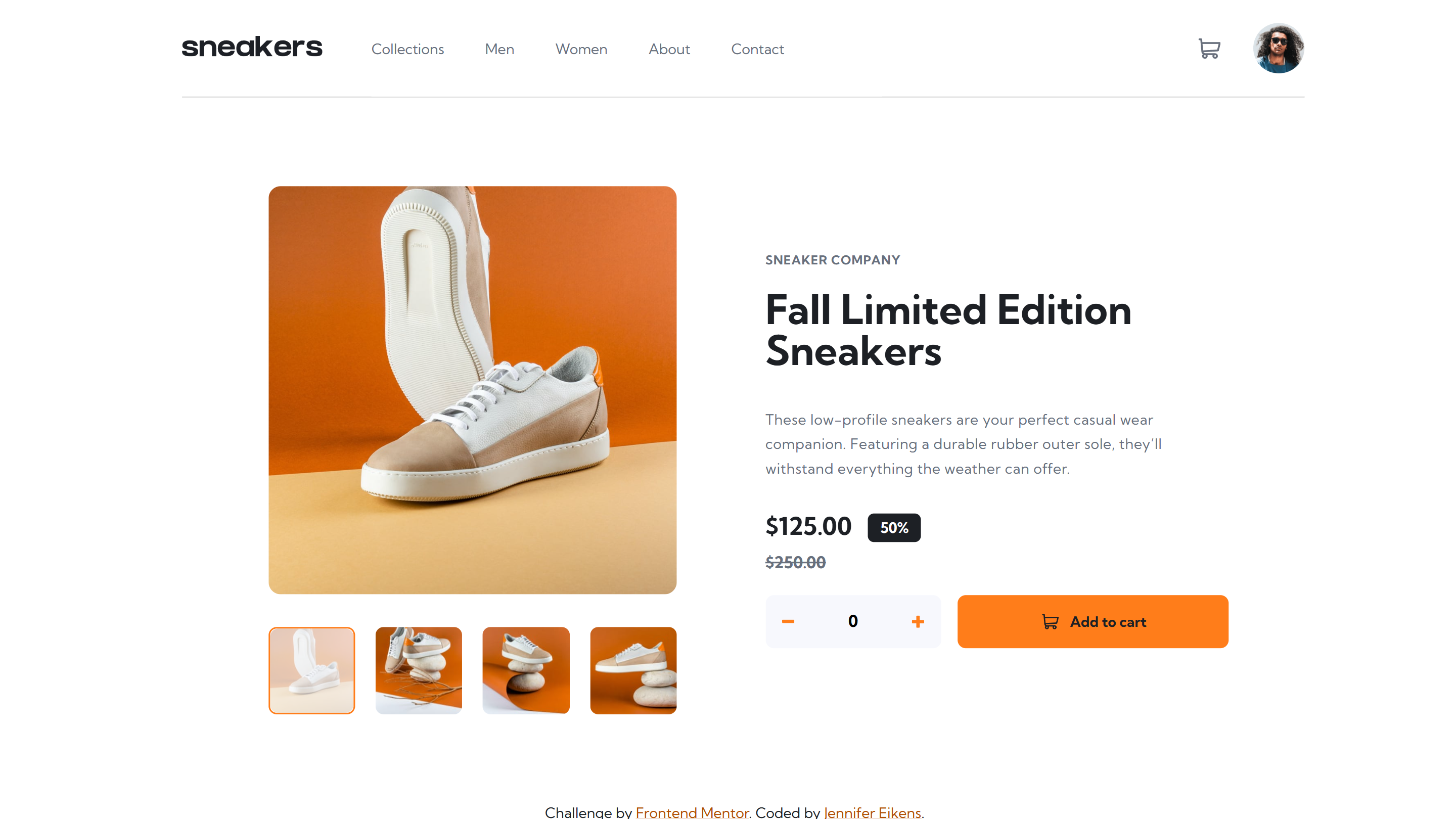
Task: Open the large main product image
Action: pos(473,390)
